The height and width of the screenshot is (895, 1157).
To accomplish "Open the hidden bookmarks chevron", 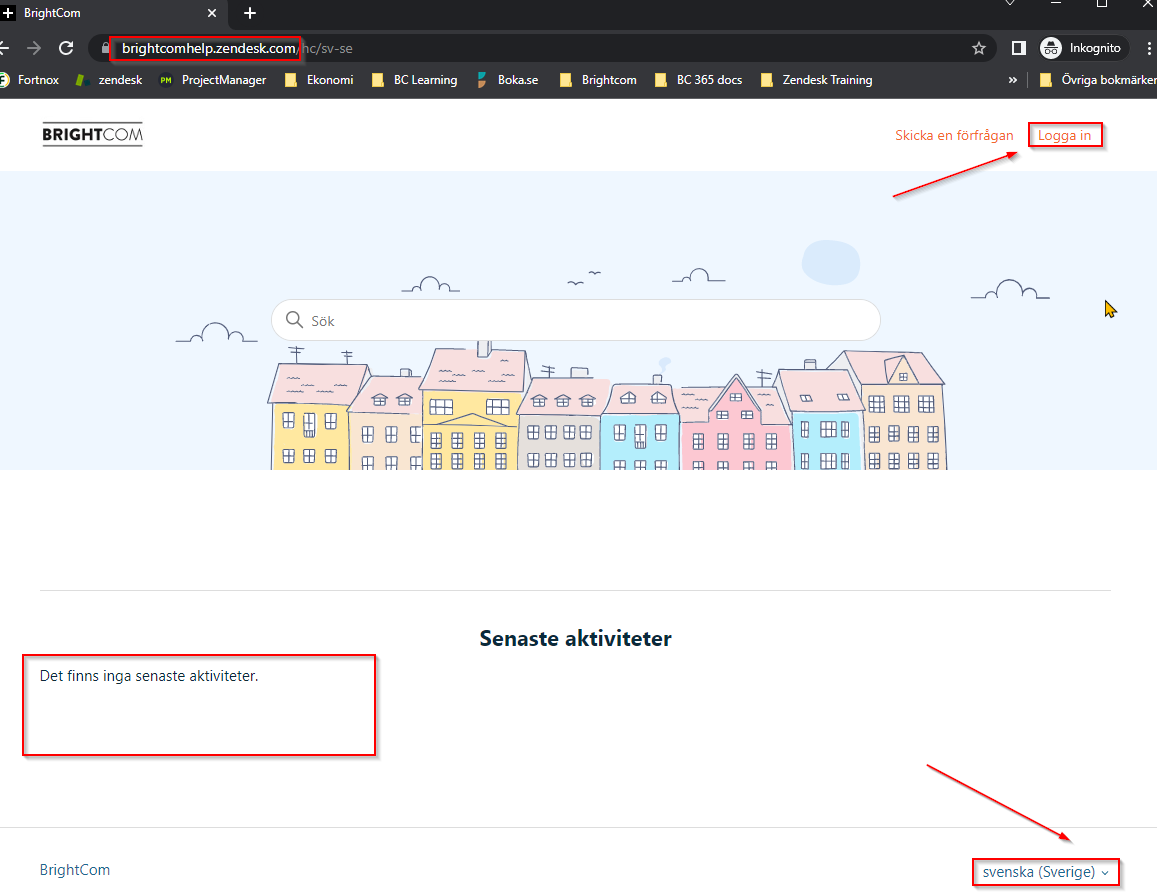I will tap(1012, 80).
